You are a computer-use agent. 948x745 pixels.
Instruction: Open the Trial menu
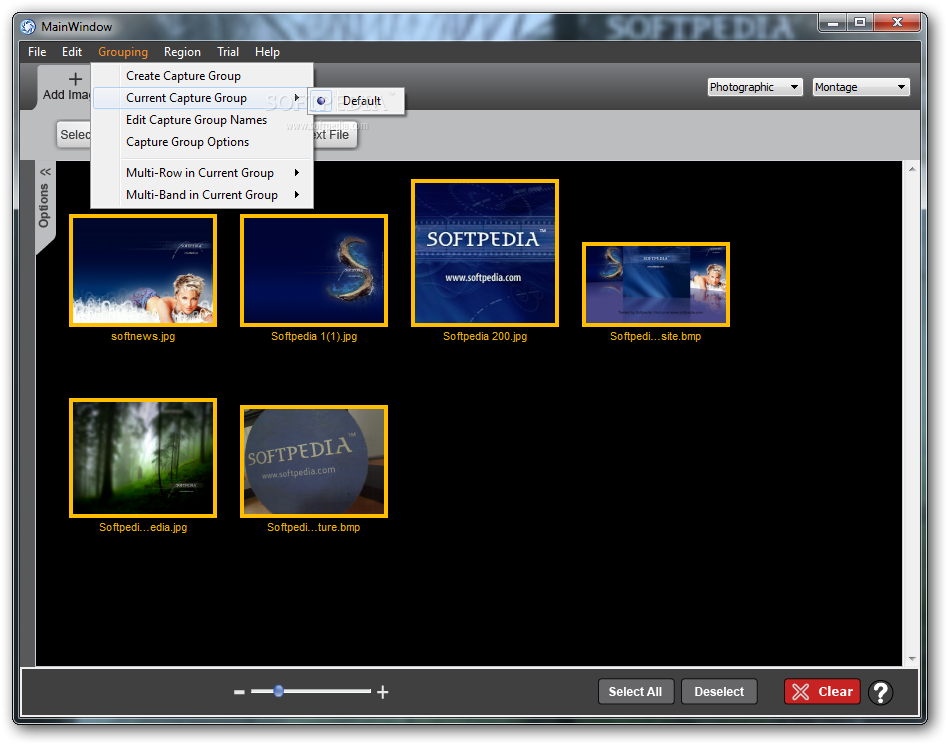[228, 52]
